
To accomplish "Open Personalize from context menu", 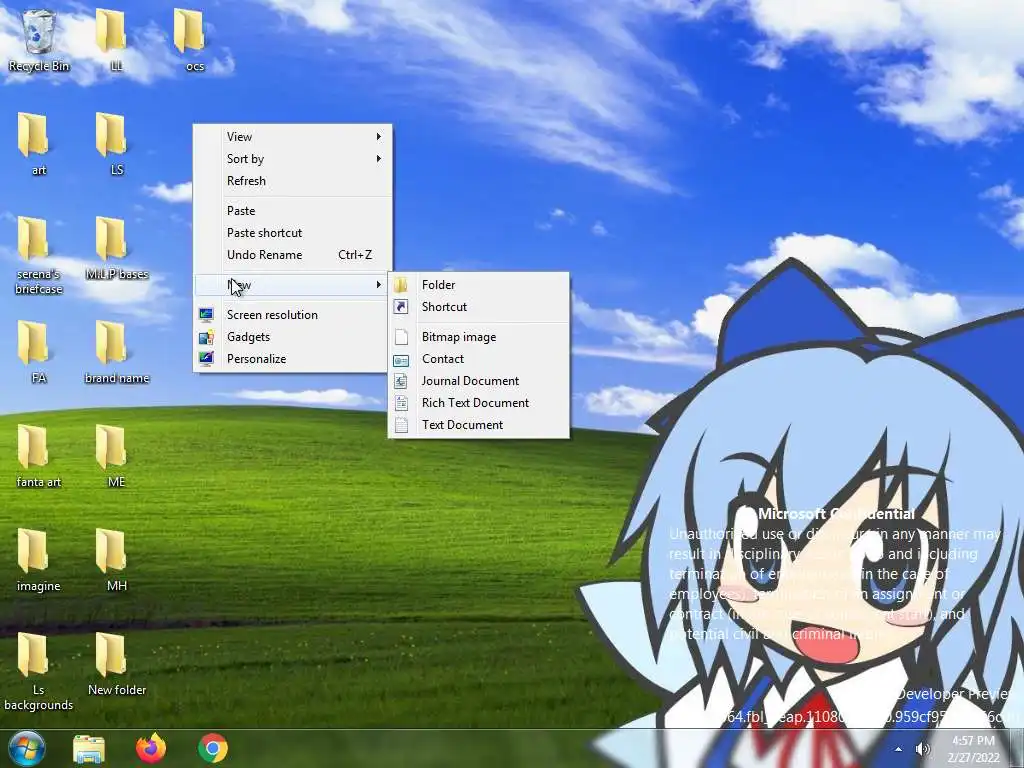I will tap(293, 359).
